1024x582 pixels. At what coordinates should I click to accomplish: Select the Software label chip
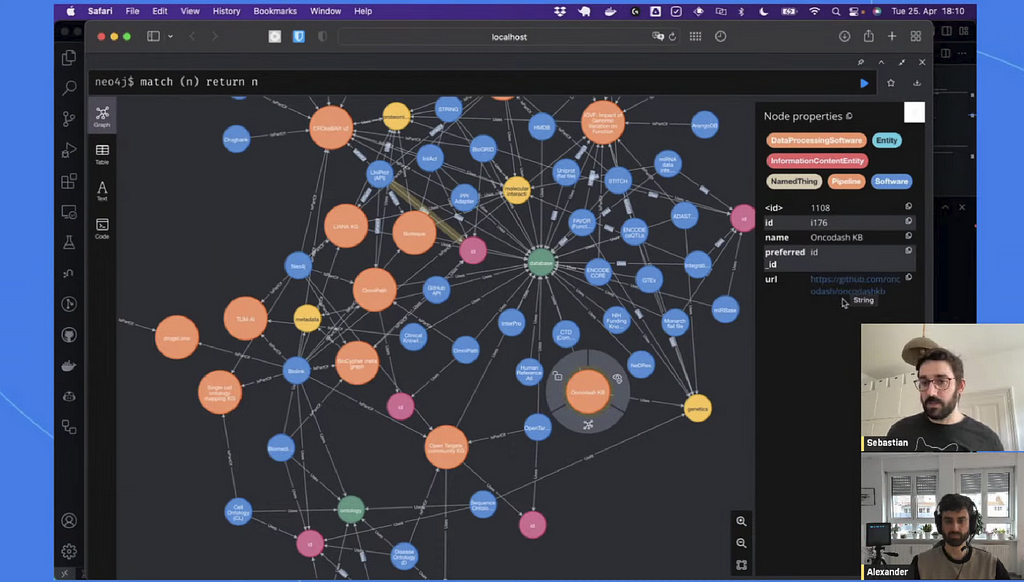pos(891,182)
